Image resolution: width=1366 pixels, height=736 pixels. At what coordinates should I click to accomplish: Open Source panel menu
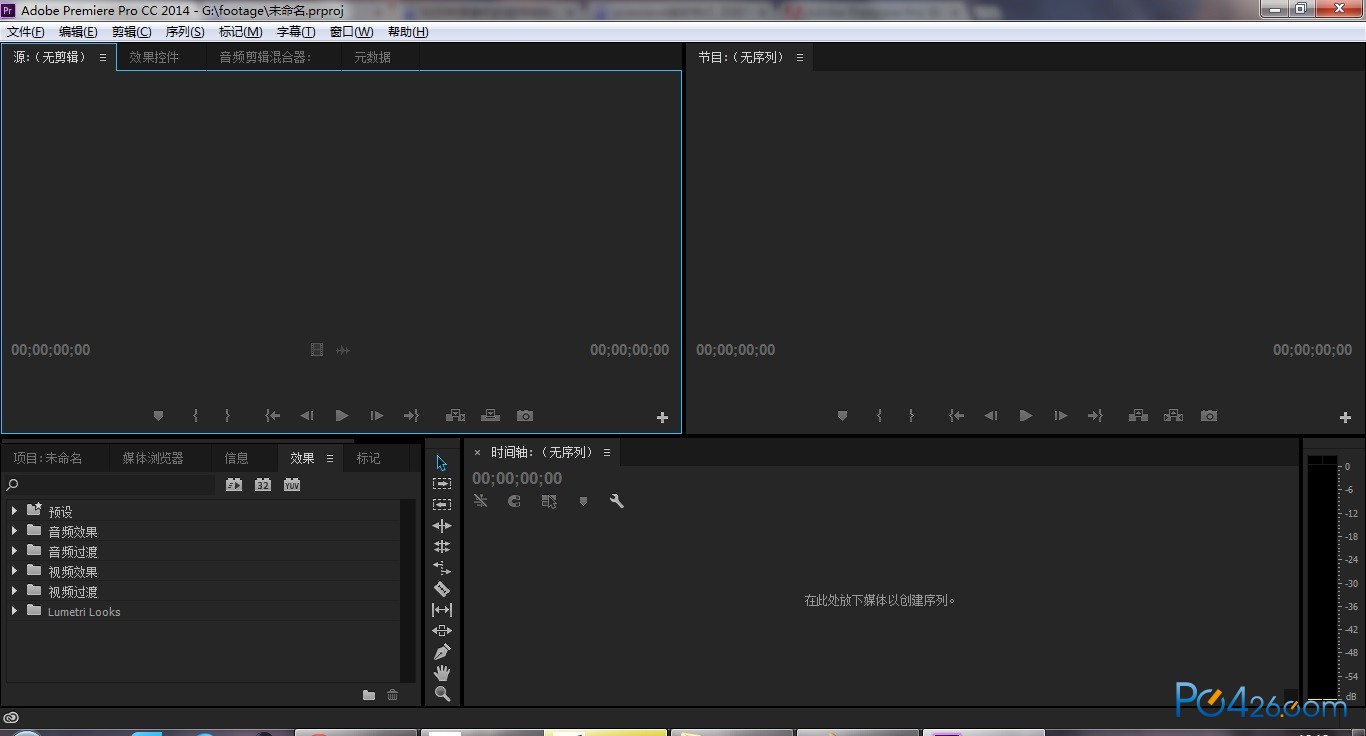click(103, 57)
